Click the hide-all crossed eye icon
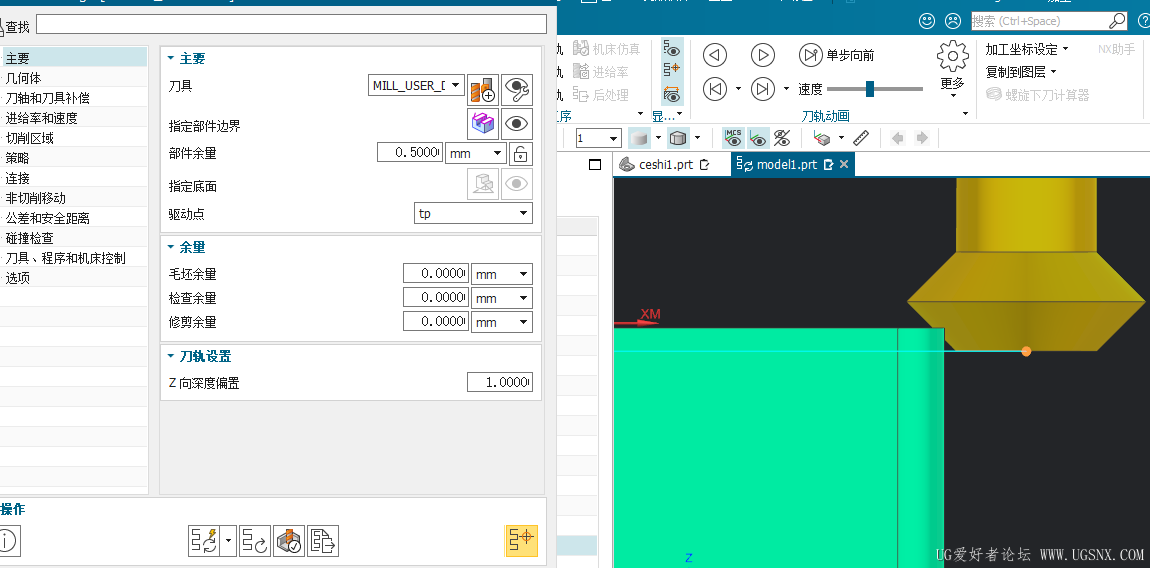 (x=783, y=138)
